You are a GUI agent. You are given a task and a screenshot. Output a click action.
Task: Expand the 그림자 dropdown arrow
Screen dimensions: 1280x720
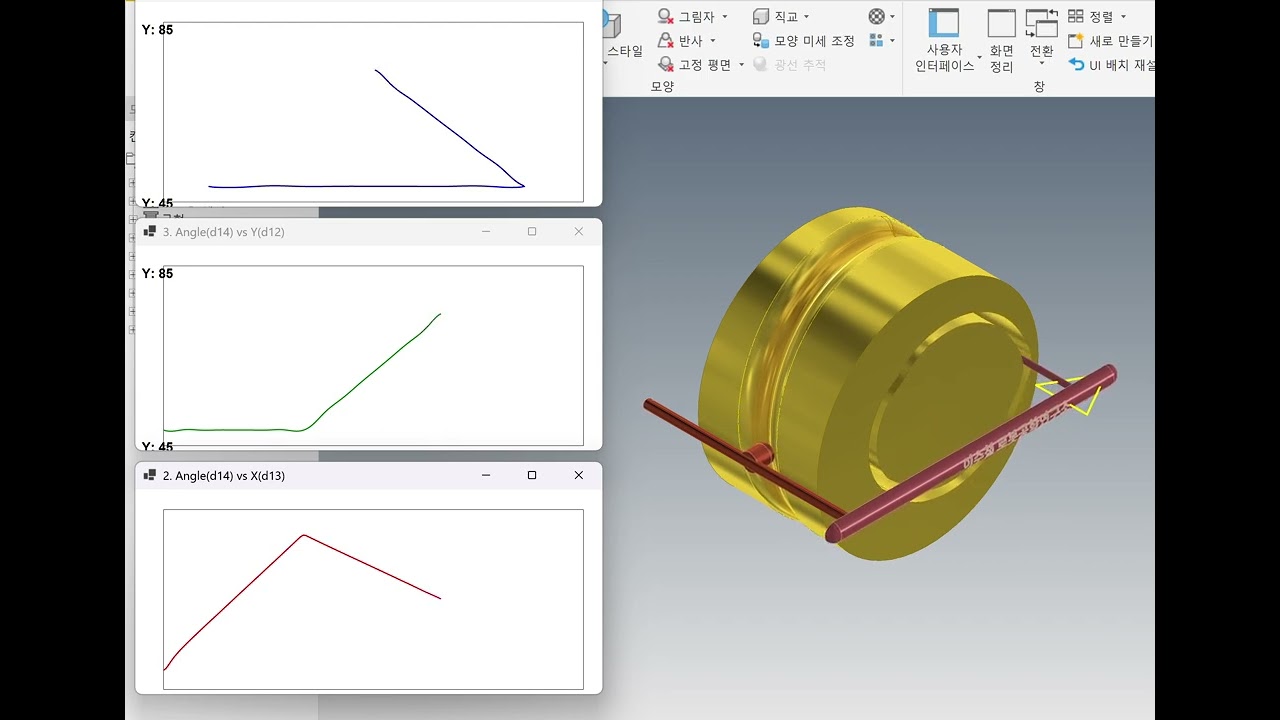click(725, 17)
